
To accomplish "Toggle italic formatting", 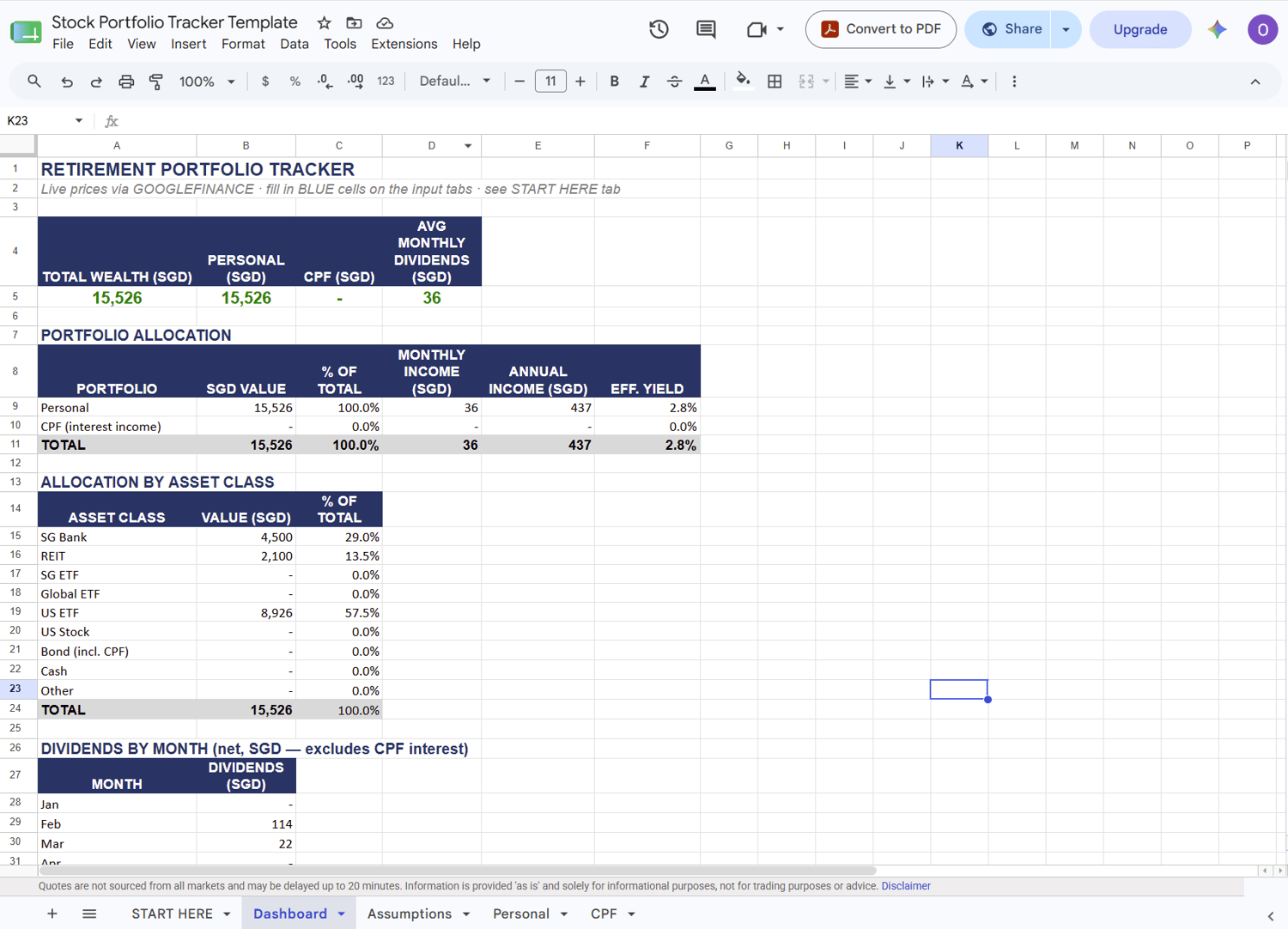I will click(644, 82).
